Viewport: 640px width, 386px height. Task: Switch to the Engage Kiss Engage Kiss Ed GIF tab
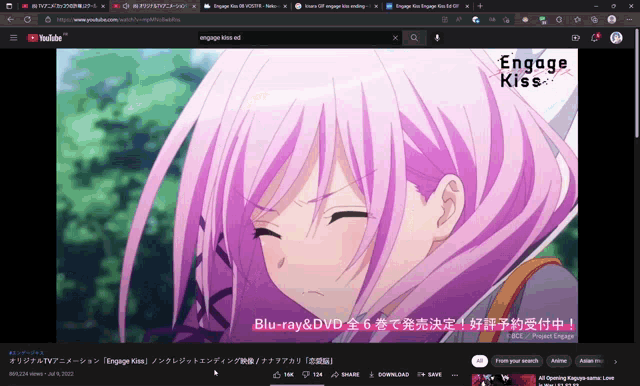[x=428, y=6]
